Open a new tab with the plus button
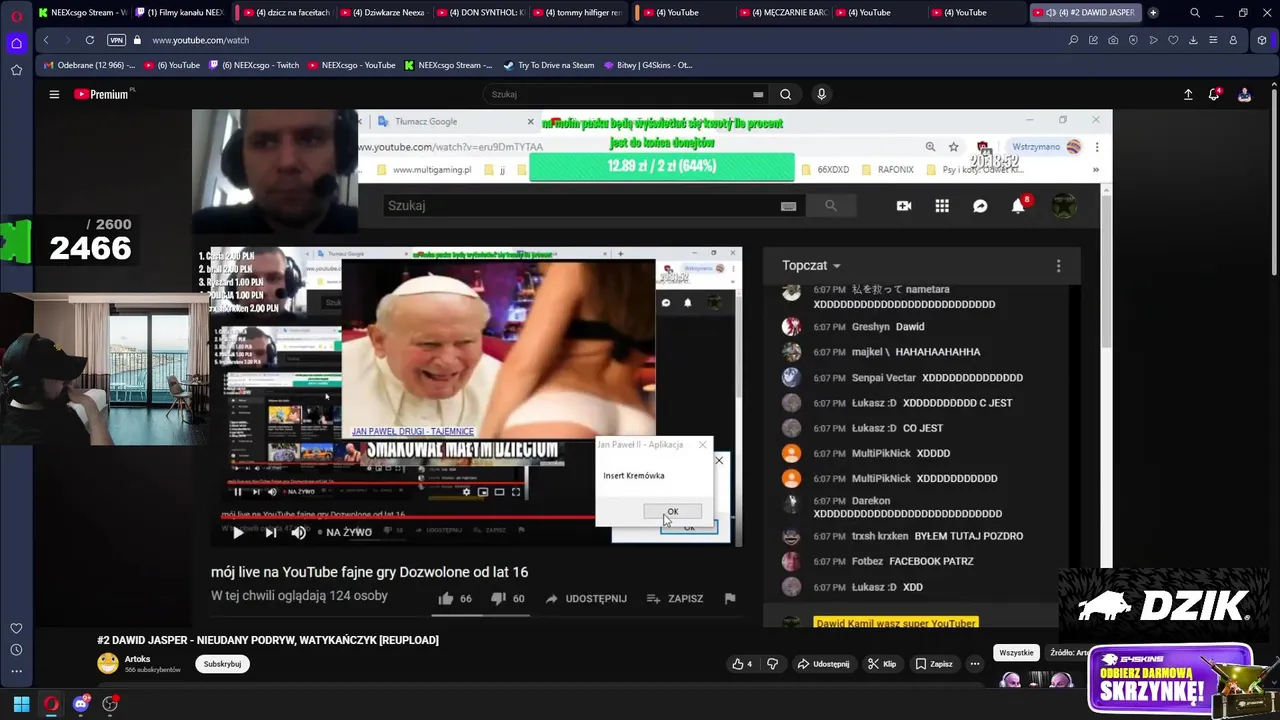Screen dimensions: 1280x720 [1153, 13]
